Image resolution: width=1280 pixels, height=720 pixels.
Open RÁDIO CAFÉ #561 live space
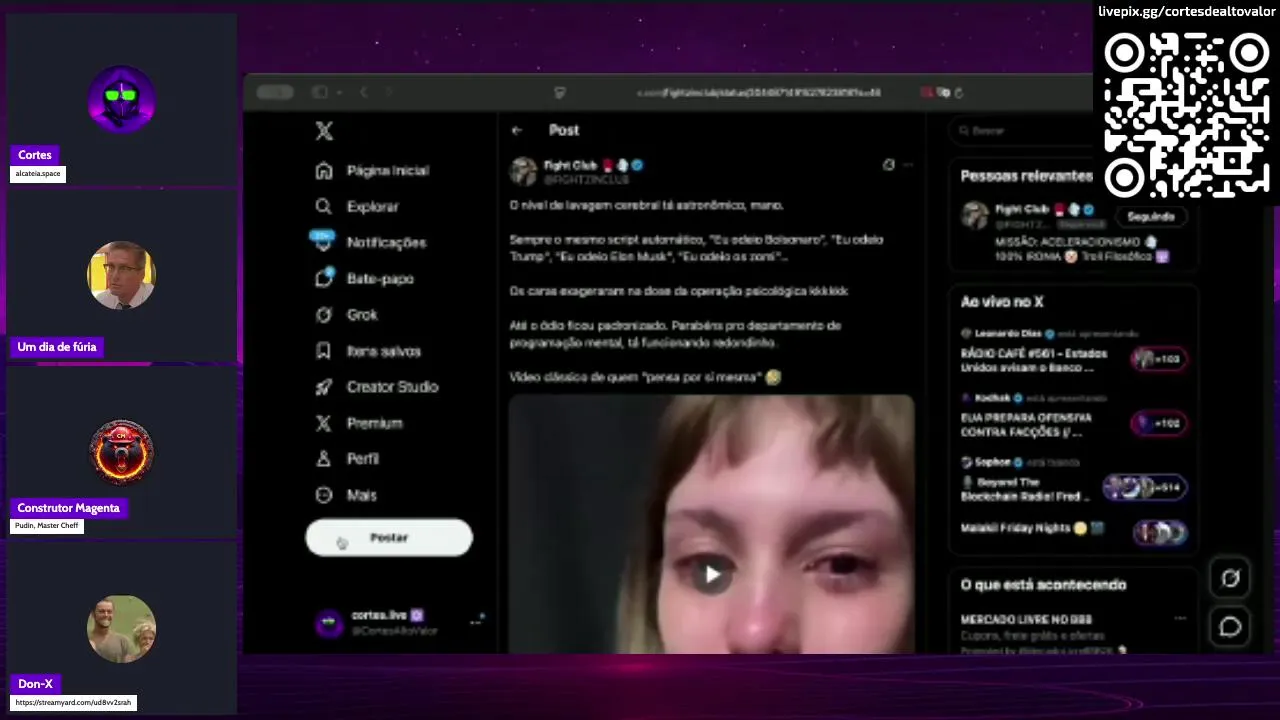[1034, 360]
